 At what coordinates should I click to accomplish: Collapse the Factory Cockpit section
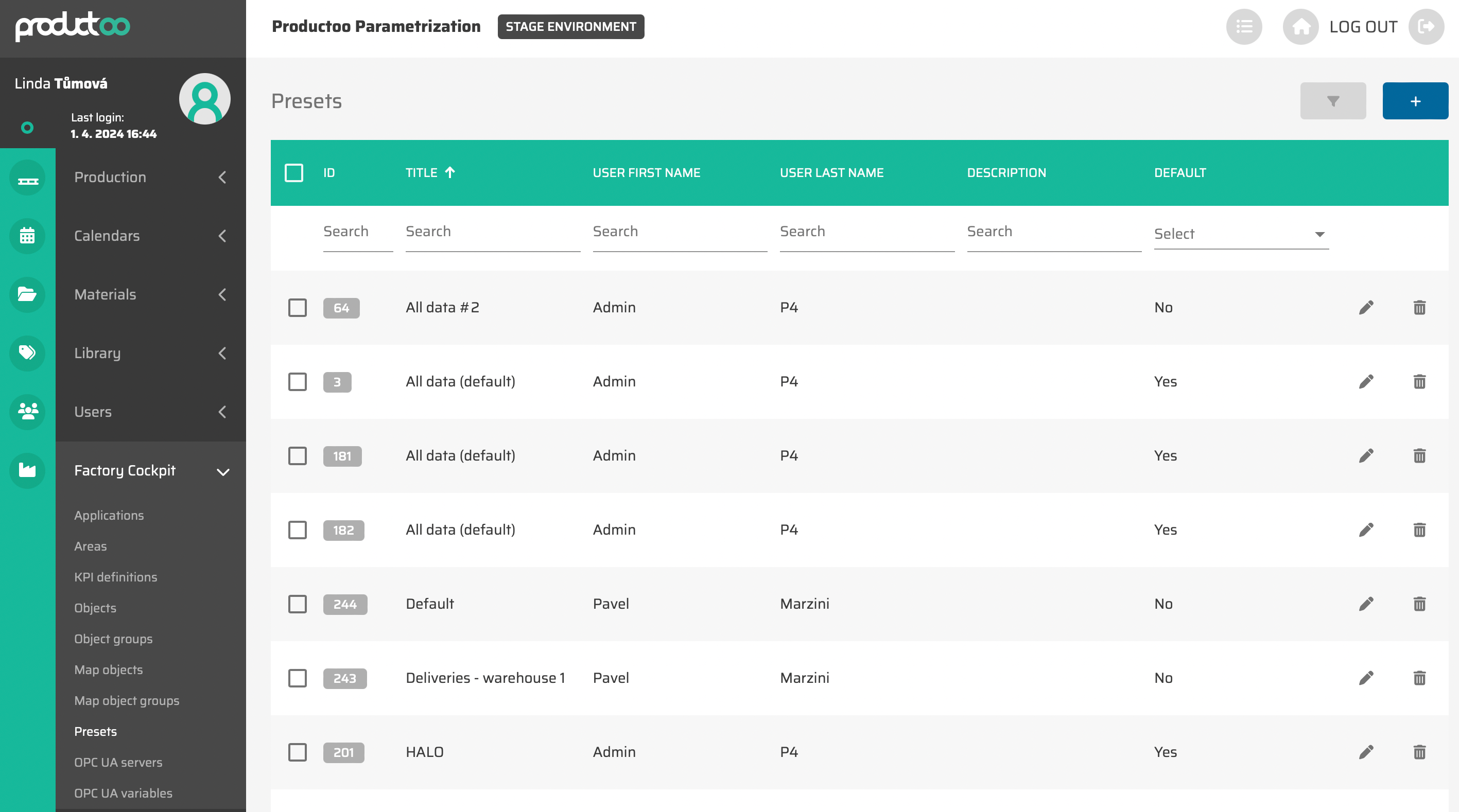(222, 471)
